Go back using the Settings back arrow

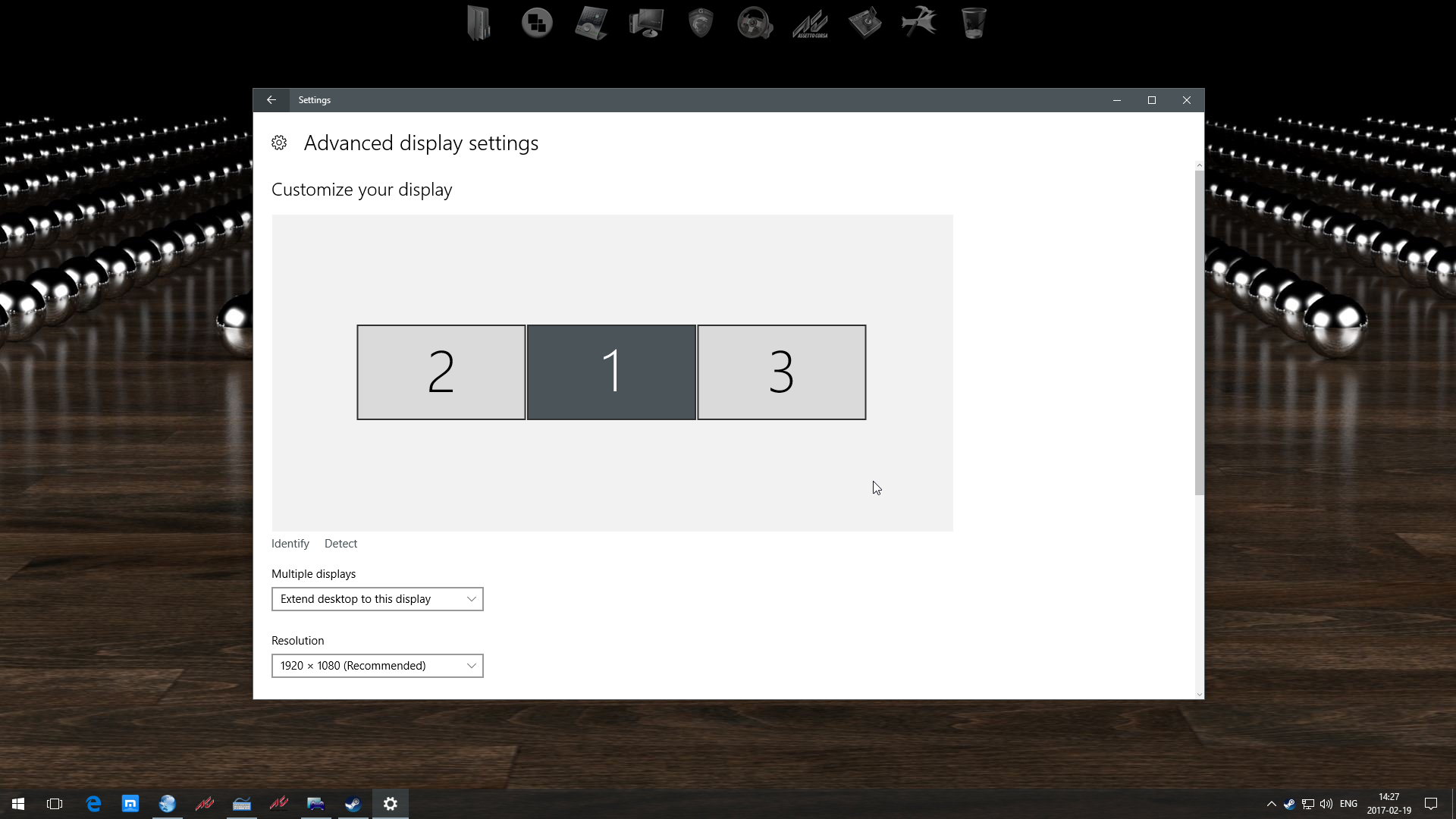271,100
